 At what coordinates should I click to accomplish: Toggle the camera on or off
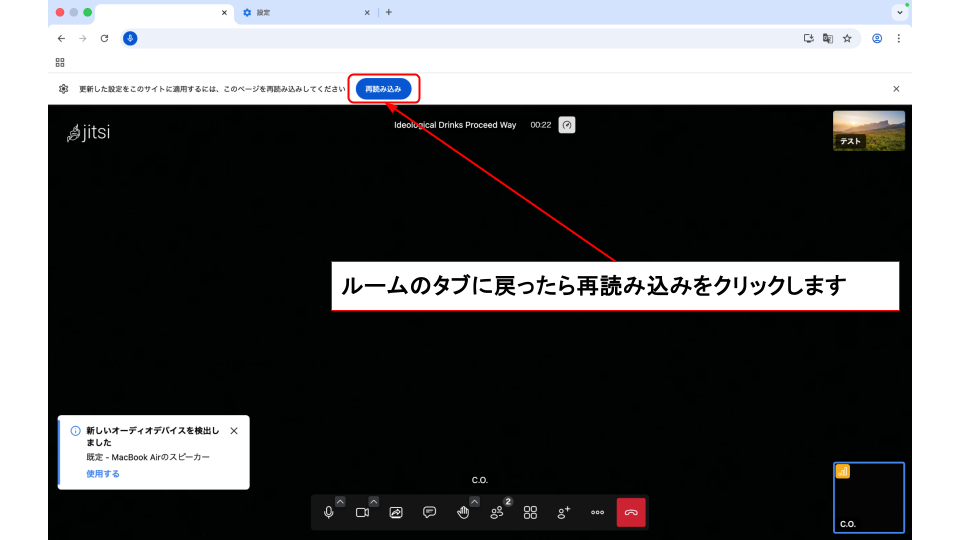click(362, 512)
